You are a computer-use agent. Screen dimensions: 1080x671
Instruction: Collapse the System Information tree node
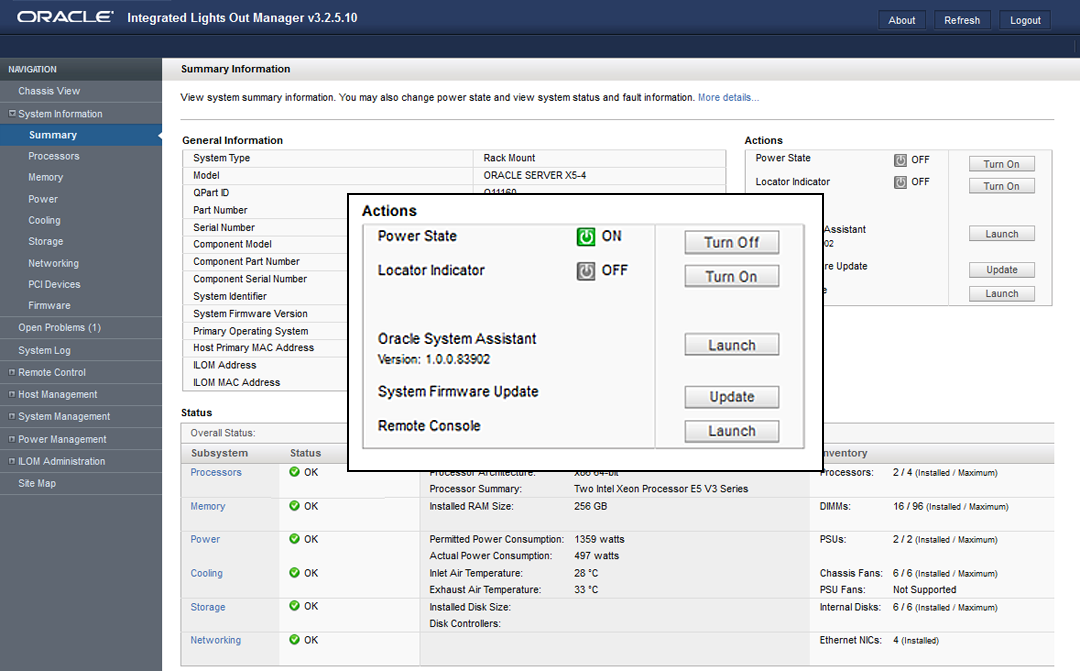coord(12,113)
